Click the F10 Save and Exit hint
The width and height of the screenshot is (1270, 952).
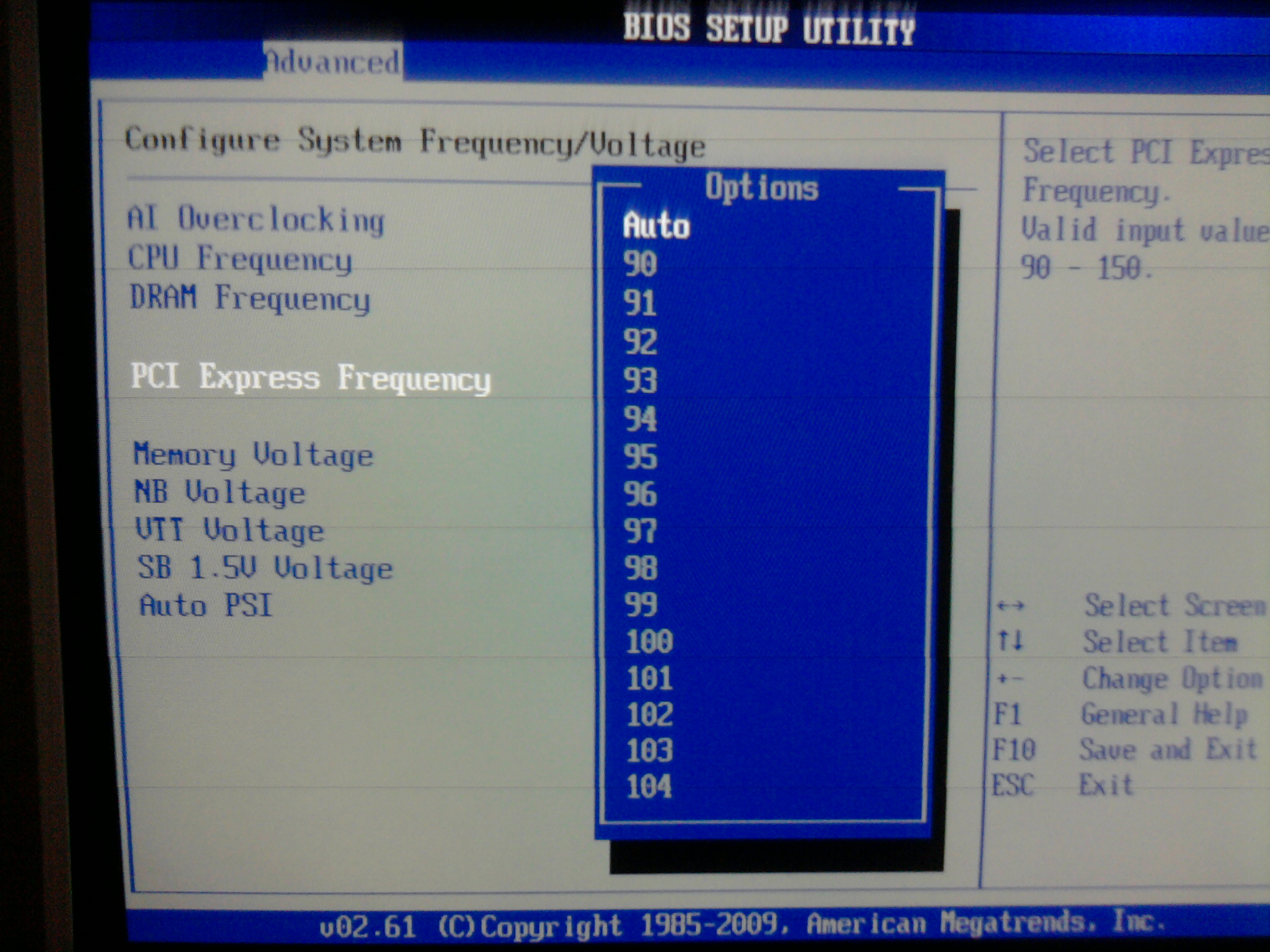point(1124,750)
